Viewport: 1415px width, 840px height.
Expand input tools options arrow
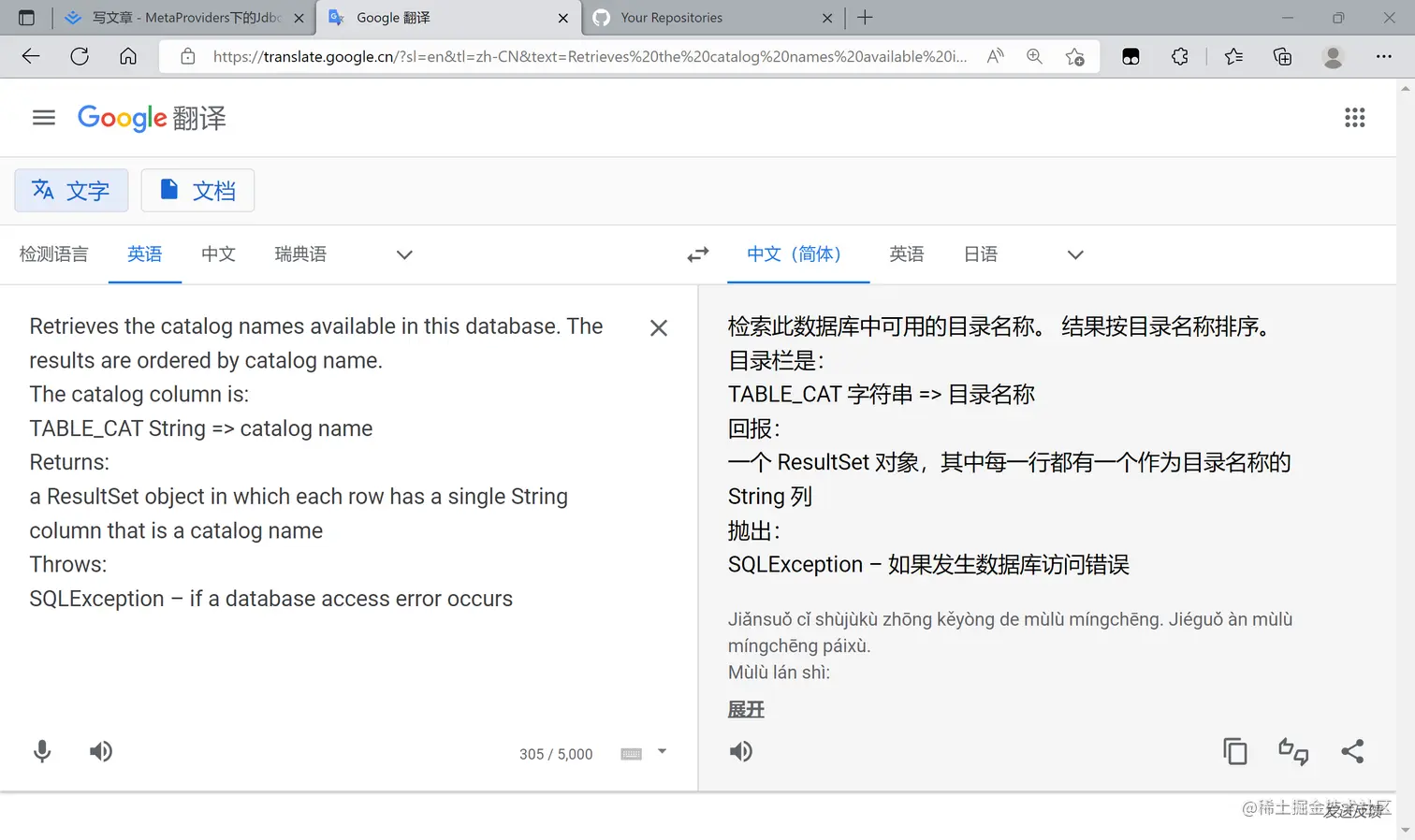pyautogui.click(x=662, y=752)
